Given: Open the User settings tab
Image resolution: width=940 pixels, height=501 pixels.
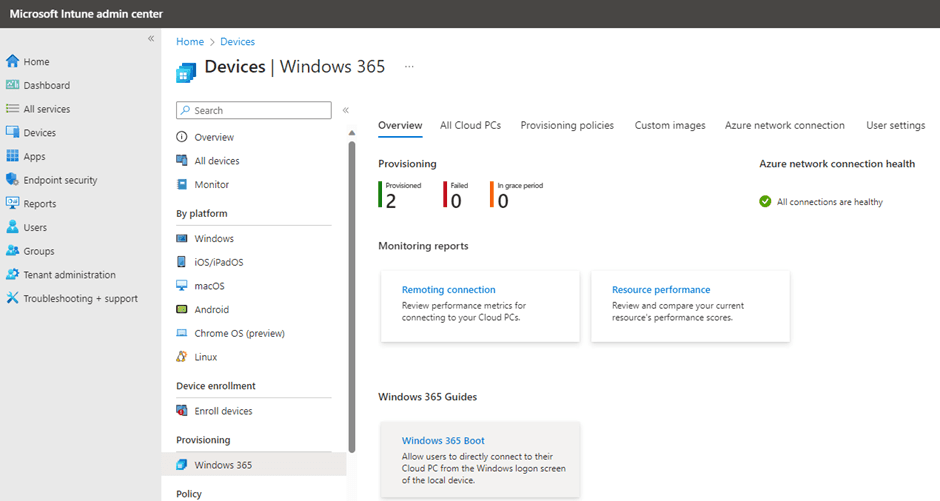Looking at the screenshot, I should coord(895,125).
